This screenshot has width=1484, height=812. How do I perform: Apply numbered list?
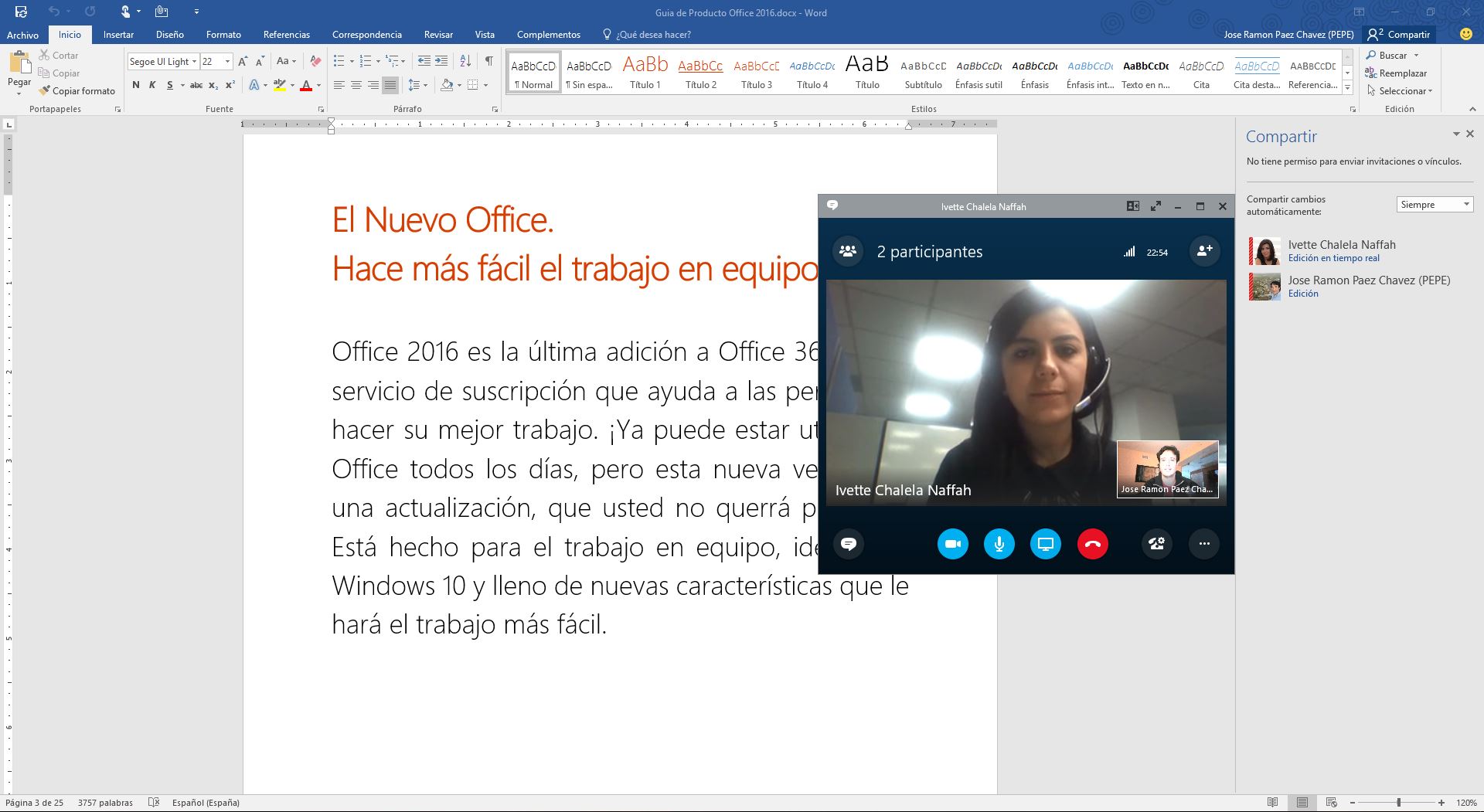point(366,61)
